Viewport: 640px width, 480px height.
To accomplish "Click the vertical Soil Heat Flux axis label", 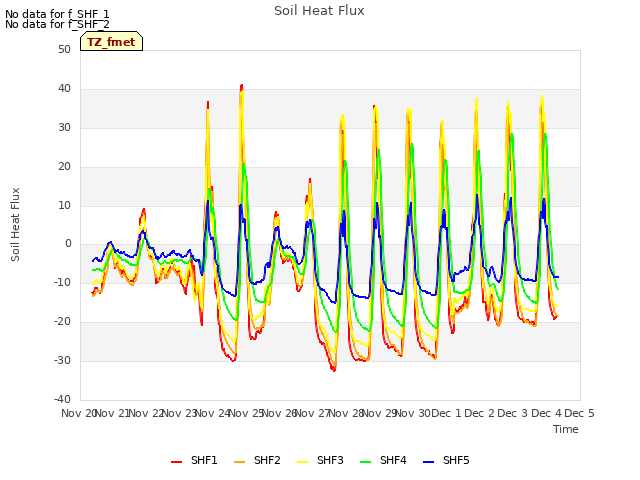I will 15,224.
